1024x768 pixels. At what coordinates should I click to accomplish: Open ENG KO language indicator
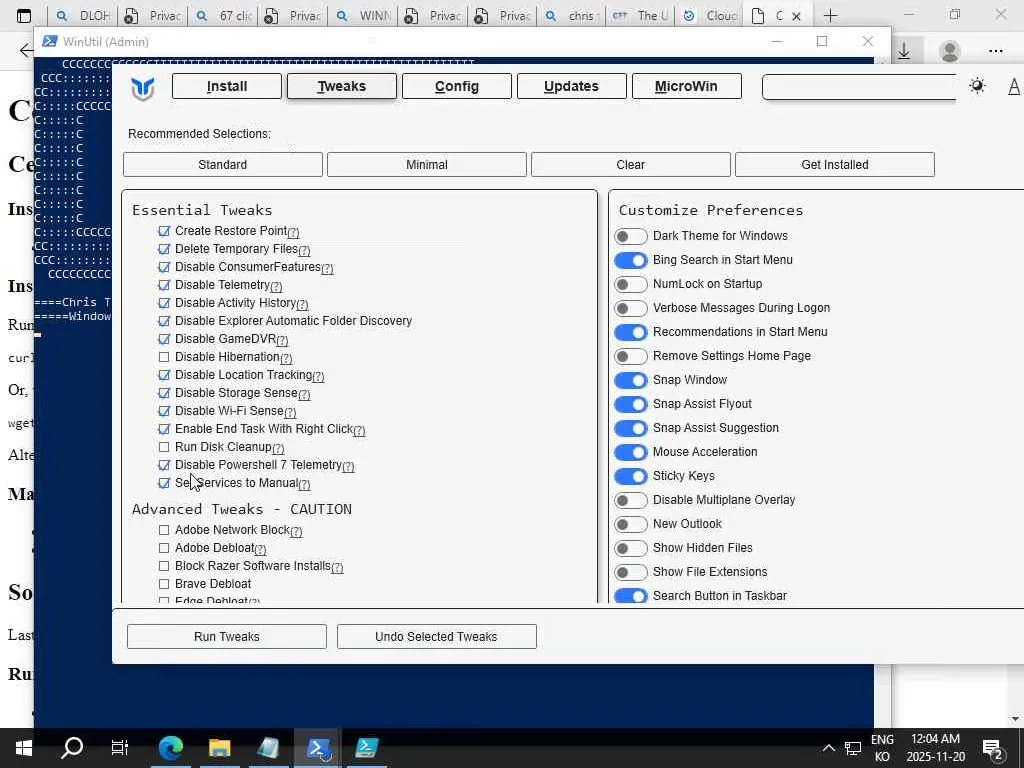point(882,748)
